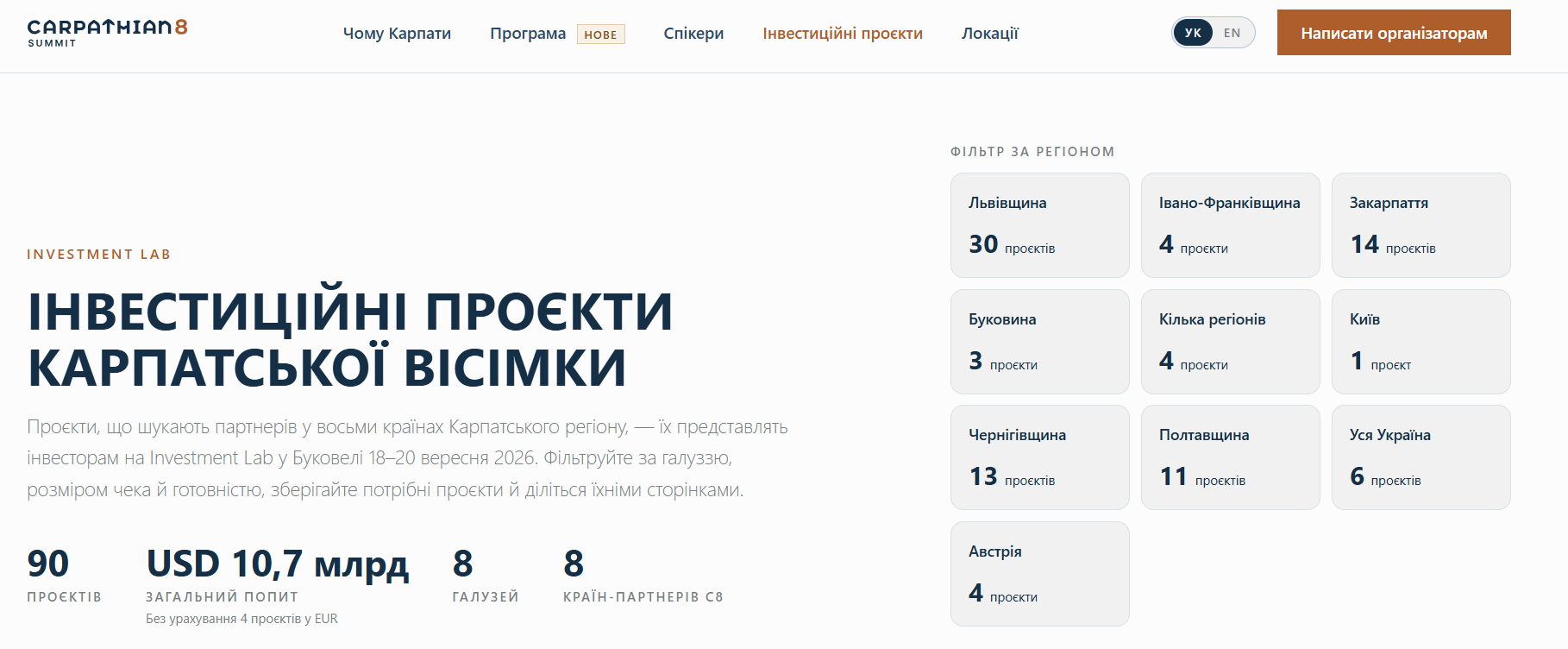Viewport: 1568px width, 649px height.
Task: Click the '8 ГАЛУЗЕЙ' statistic
Action: click(x=486, y=575)
